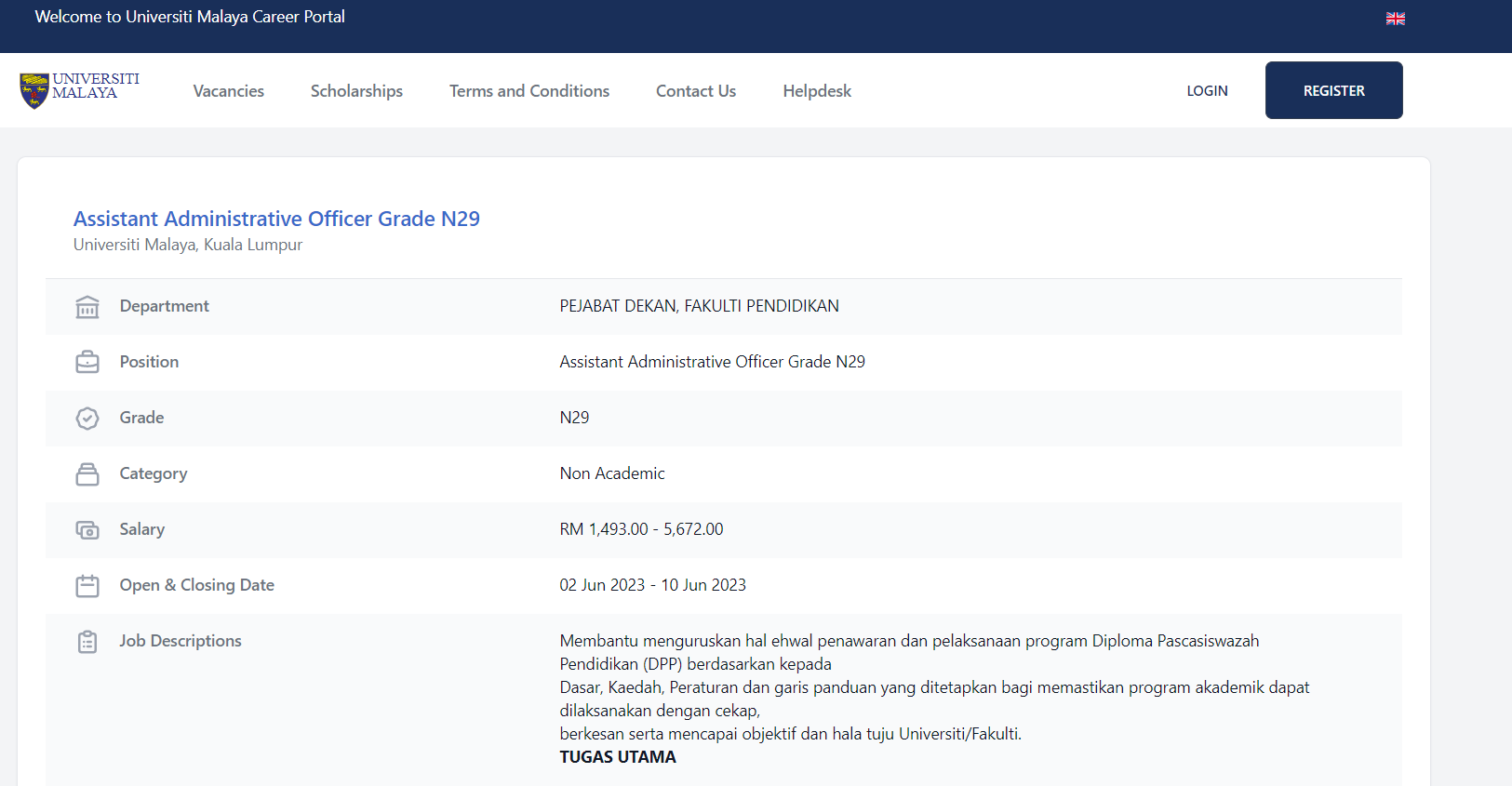Click the Job Descriptions clipboard icon

pyautogui.click(x=87, y=642)
